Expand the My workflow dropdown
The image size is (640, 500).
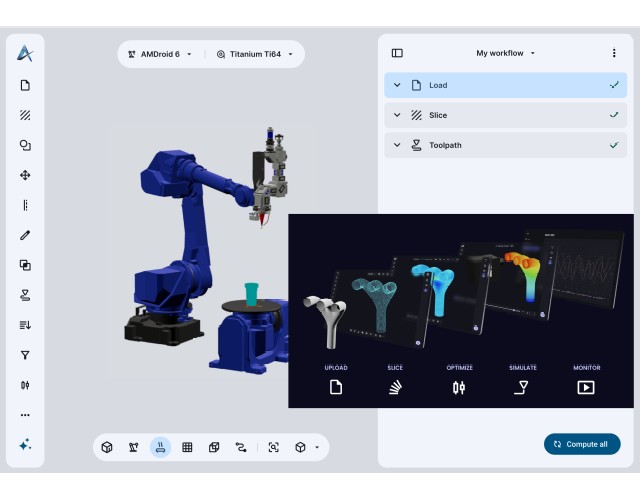pos(506,53)
